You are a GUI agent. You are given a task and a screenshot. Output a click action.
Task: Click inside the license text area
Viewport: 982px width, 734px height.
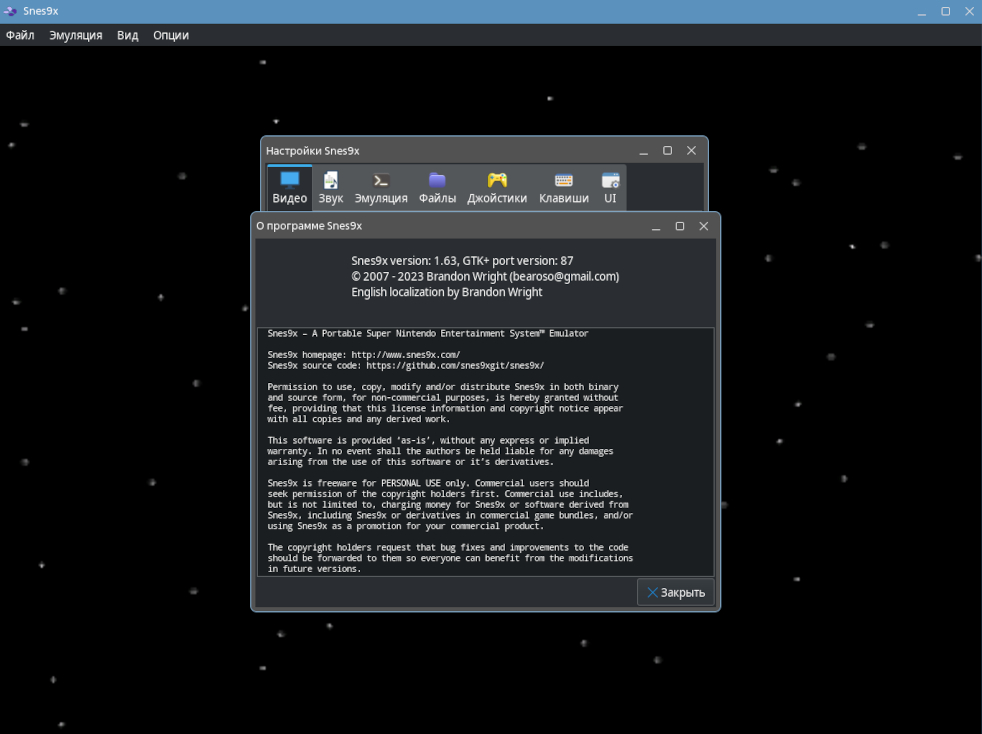point(485,452)
